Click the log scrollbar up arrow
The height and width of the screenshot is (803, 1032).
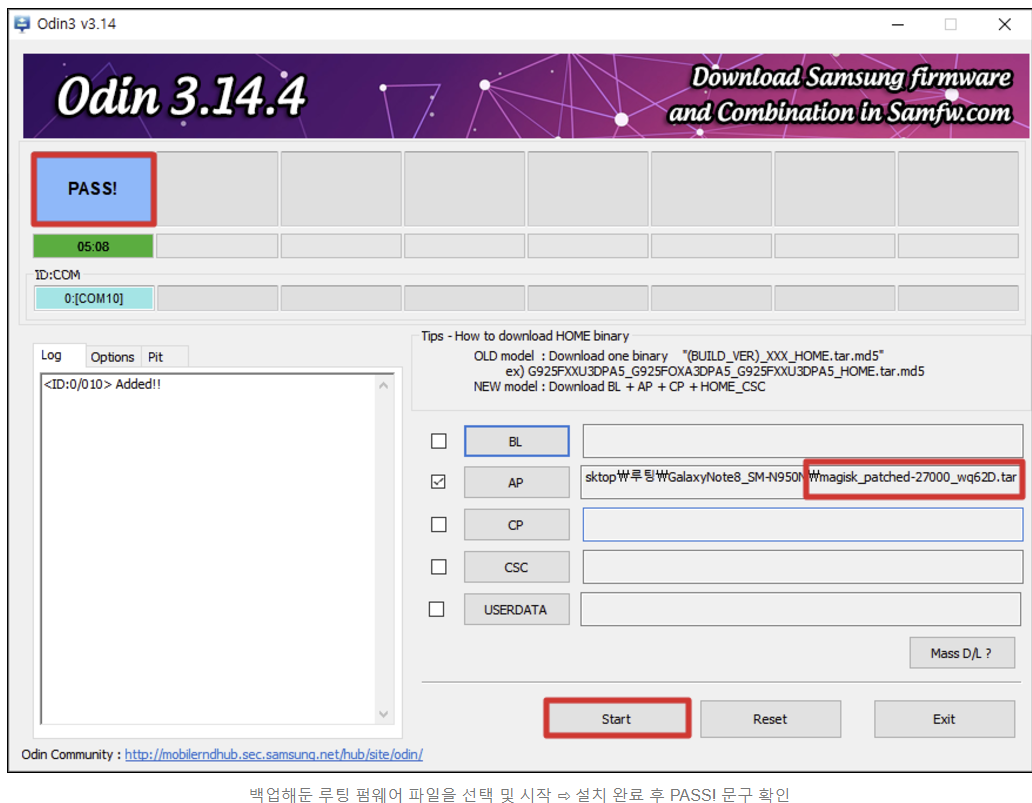[384, 385]
